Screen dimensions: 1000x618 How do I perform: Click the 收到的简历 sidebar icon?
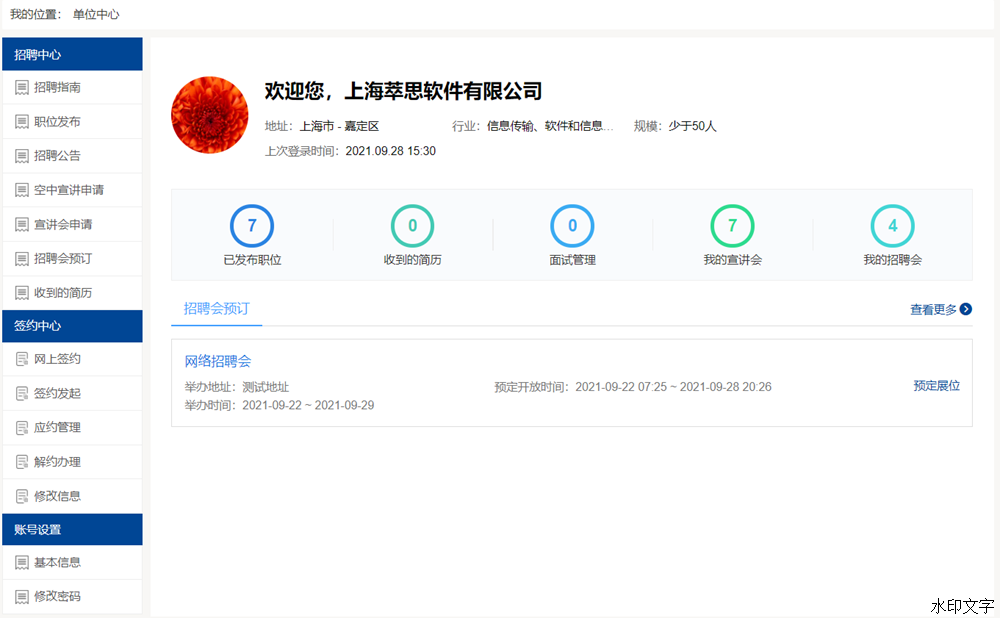click(x=22, y=292)
